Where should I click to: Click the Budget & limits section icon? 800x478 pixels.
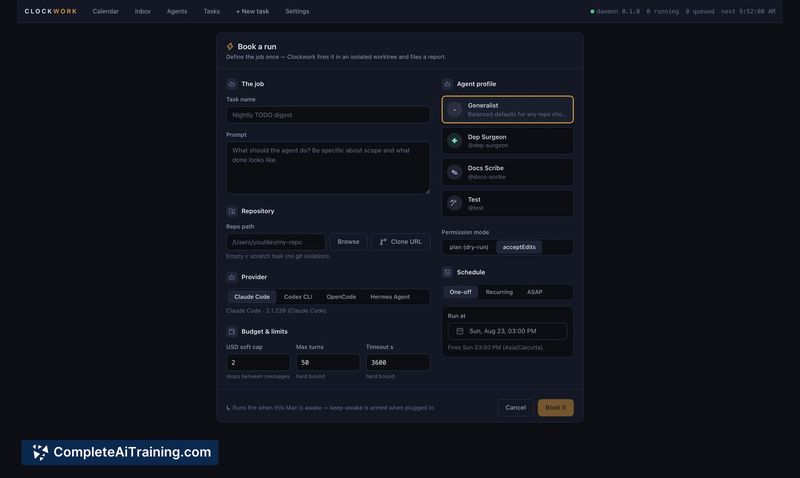click(232, 332)
